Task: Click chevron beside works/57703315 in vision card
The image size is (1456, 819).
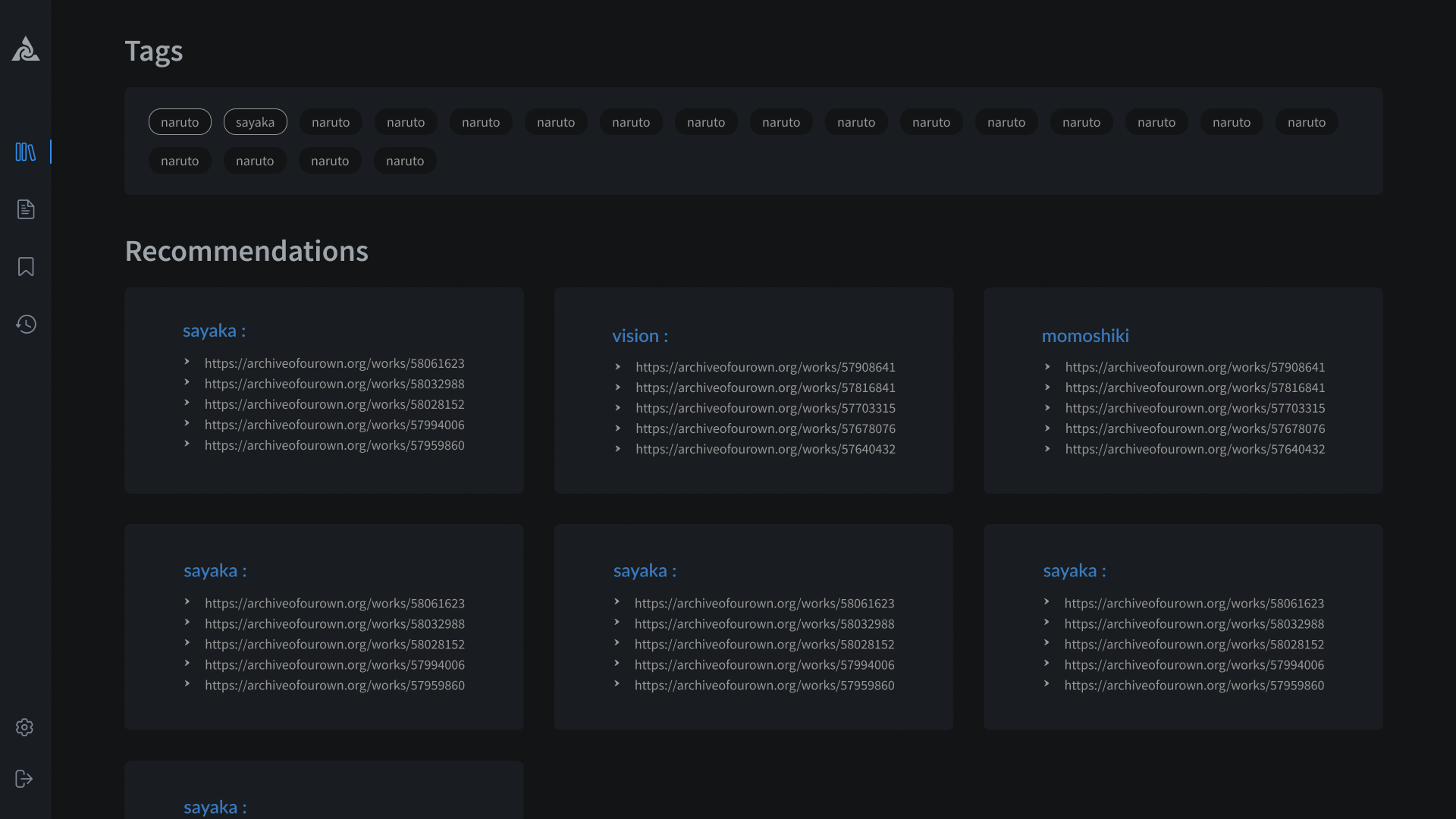Action: 618,407
